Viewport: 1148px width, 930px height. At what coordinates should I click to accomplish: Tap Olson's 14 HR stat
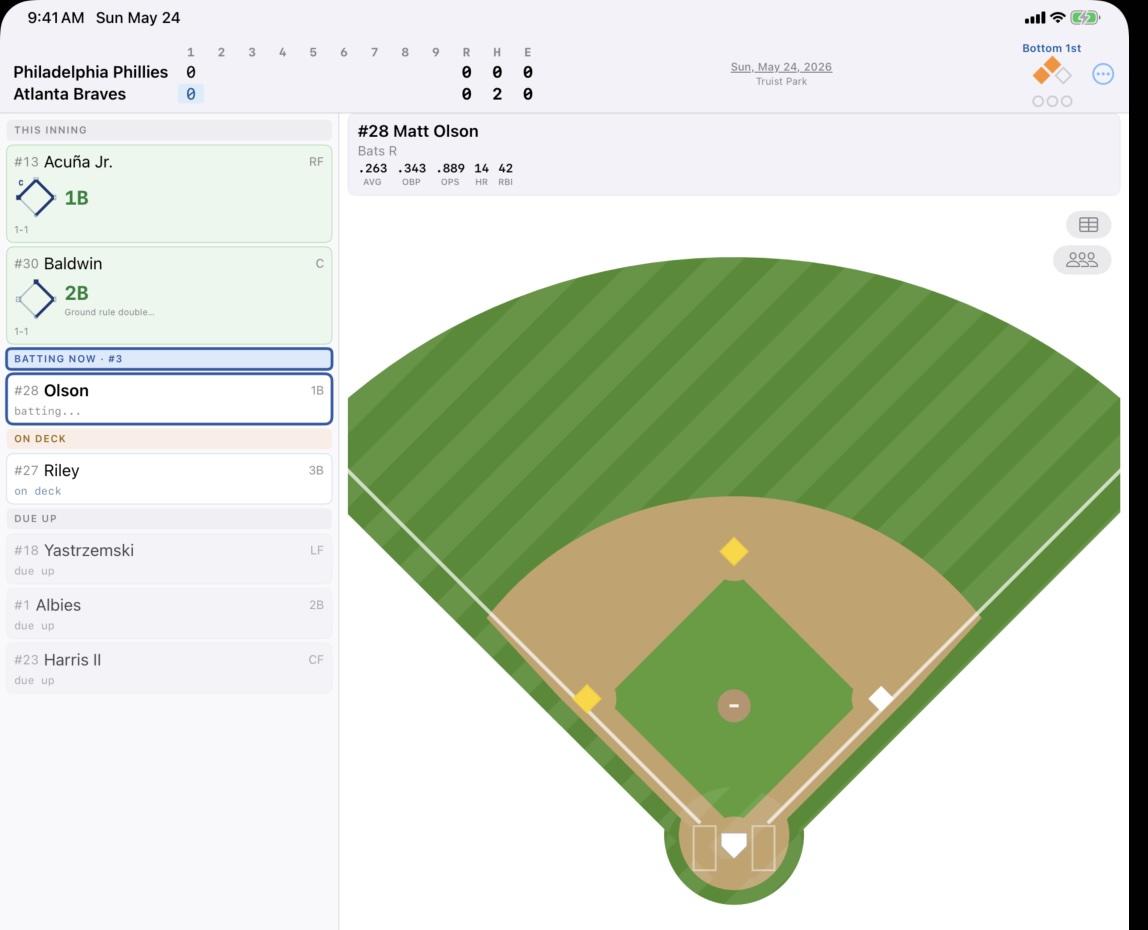pyautogui.click(x=481, y=174)
